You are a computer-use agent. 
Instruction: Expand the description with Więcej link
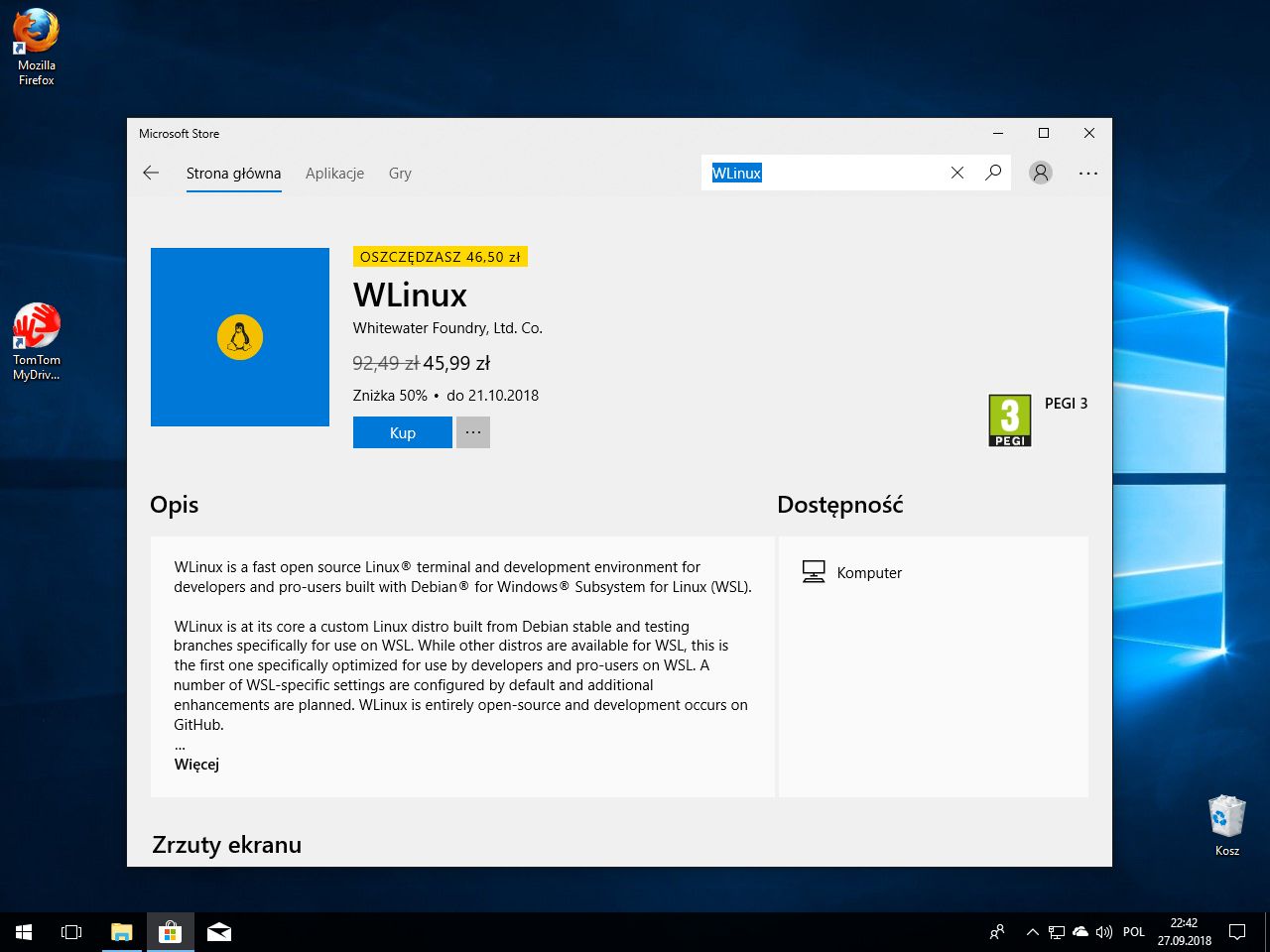coord(196,764)
